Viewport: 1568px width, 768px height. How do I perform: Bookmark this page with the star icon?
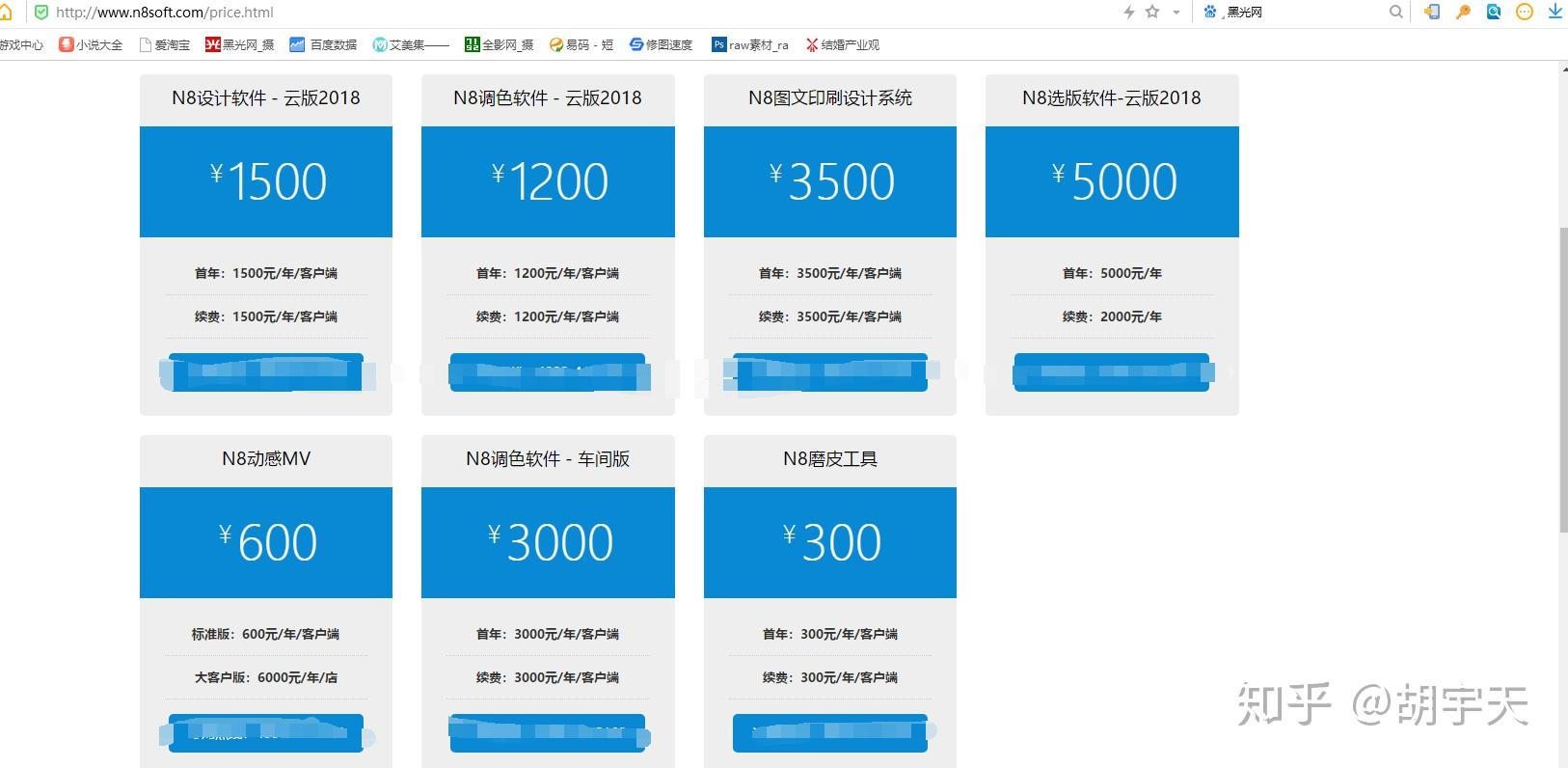tap(1152, 12)
